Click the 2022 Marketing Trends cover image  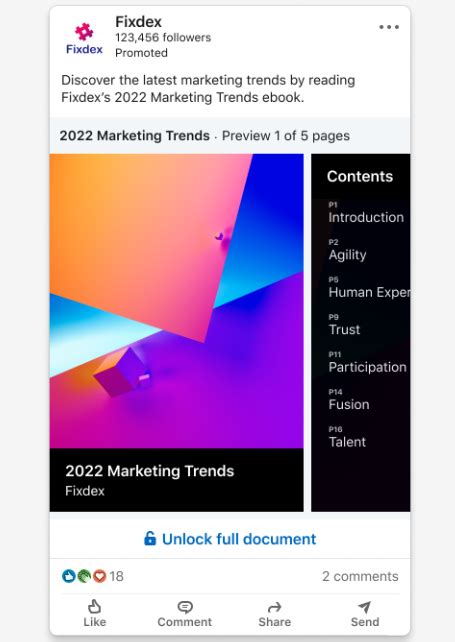pyautogui.click(x=177, y=301)
